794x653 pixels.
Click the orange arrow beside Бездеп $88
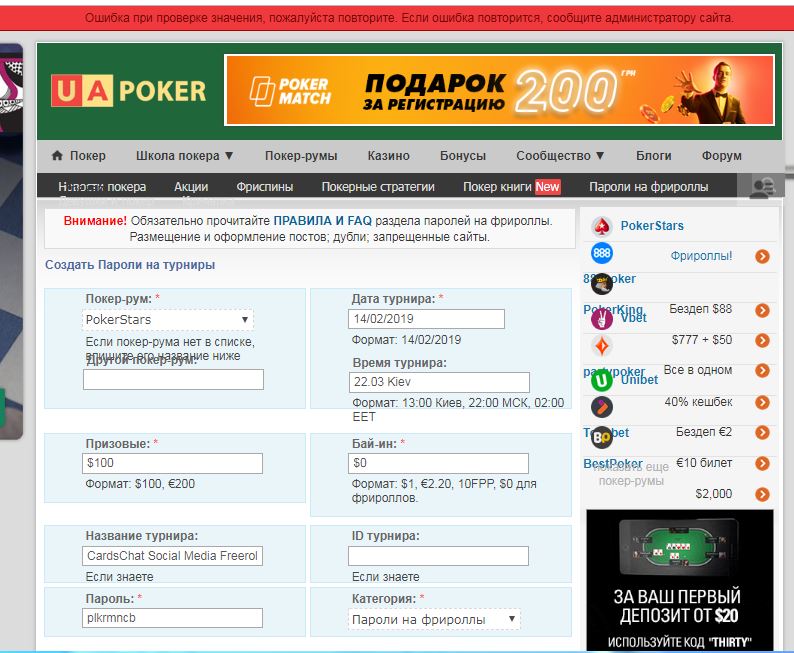click(x=762, y=310)
